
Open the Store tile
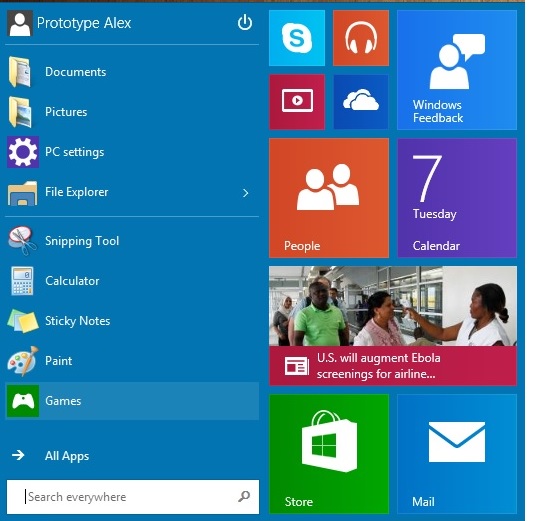(x=329, y=454)
